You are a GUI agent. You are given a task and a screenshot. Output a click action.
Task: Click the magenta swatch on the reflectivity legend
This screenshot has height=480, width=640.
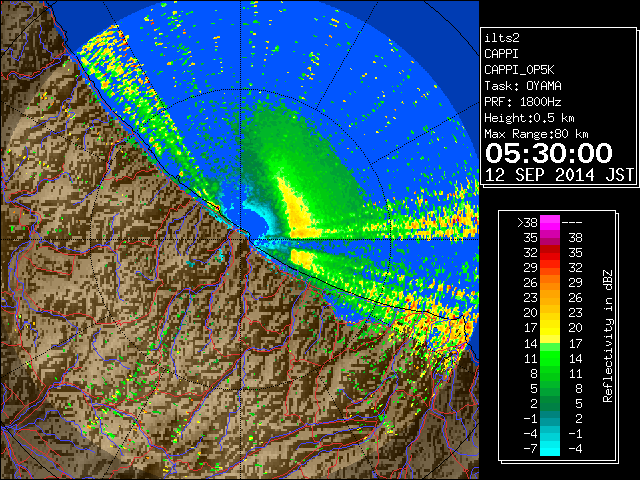[x=550, y=223]
